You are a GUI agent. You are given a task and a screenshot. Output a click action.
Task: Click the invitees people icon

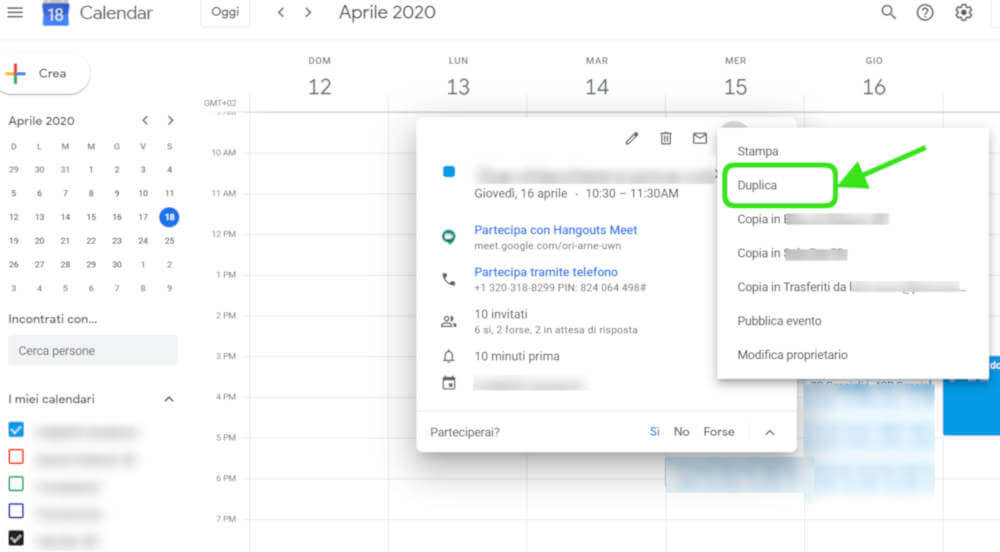[x=449, y=321]
